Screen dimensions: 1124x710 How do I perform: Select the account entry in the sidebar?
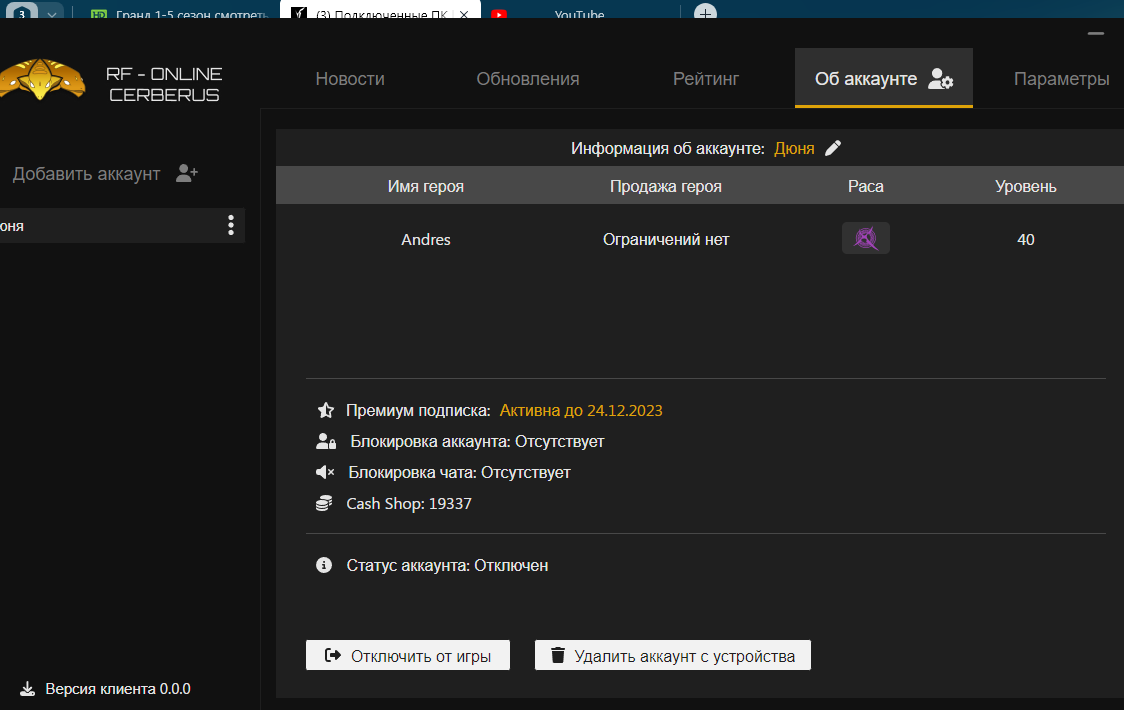click(122, 225)
